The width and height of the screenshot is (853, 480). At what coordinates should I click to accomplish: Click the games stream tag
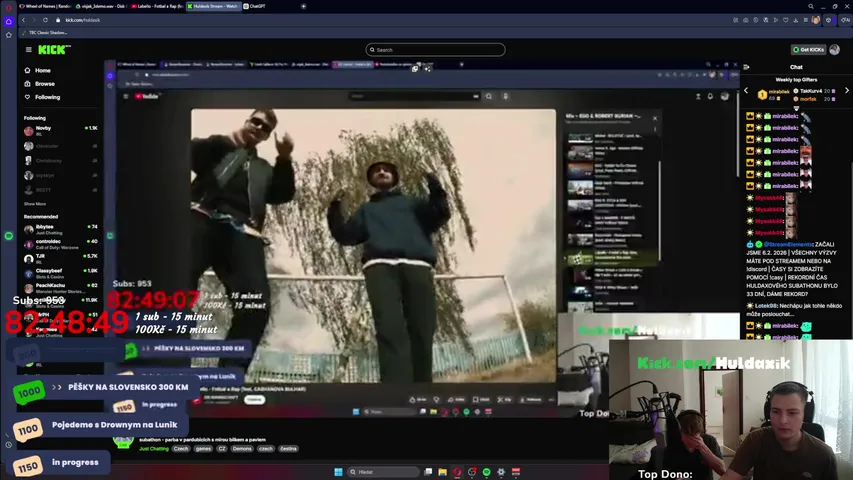203,449
